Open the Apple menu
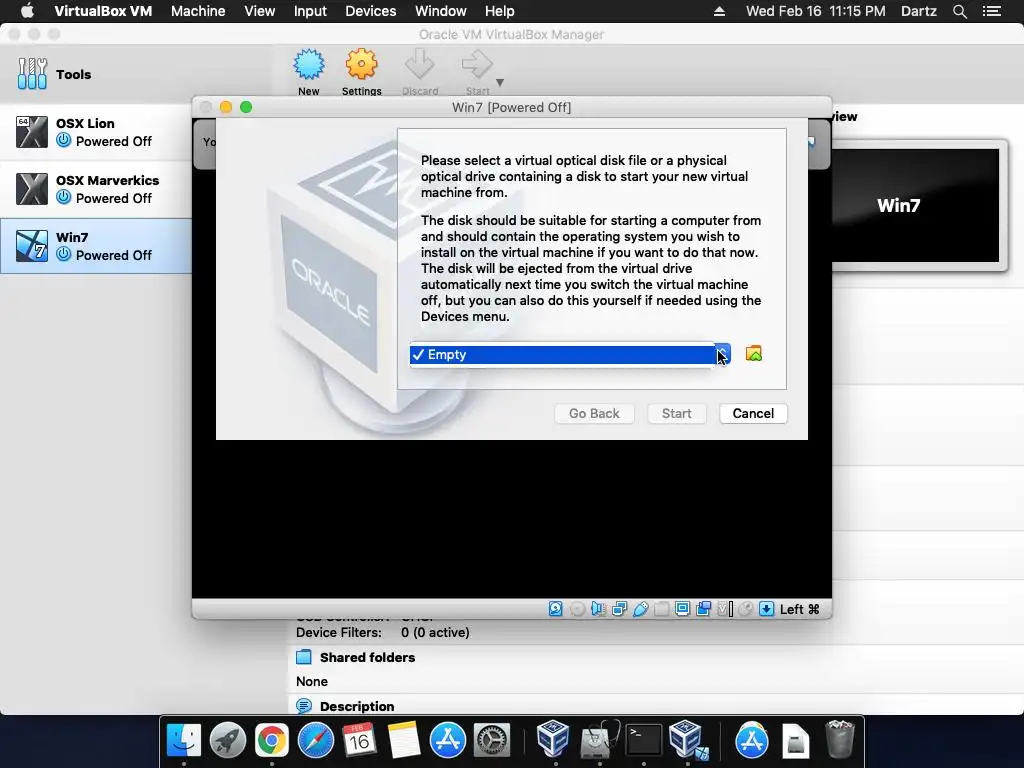Screen dimensions: 1024x768 tap(27, 11)
